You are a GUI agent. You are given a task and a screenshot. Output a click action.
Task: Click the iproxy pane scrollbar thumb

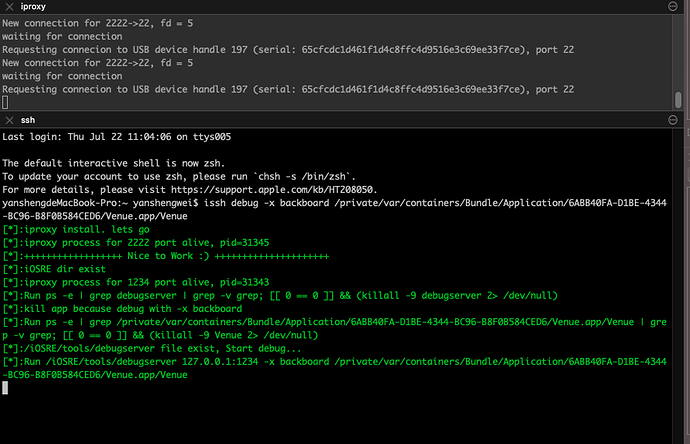click(677, 100)
